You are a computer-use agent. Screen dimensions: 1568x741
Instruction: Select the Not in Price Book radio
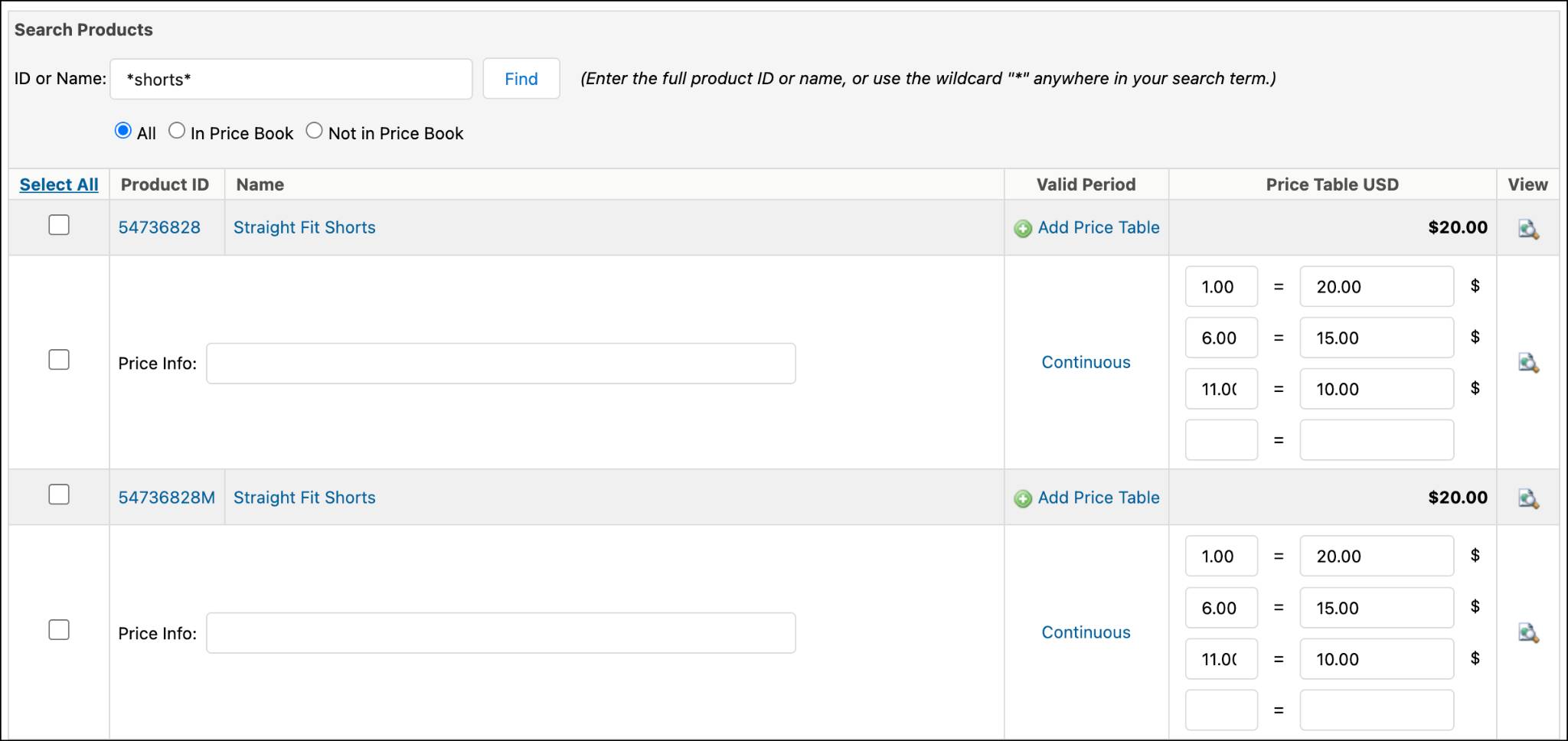coord(314,131)
